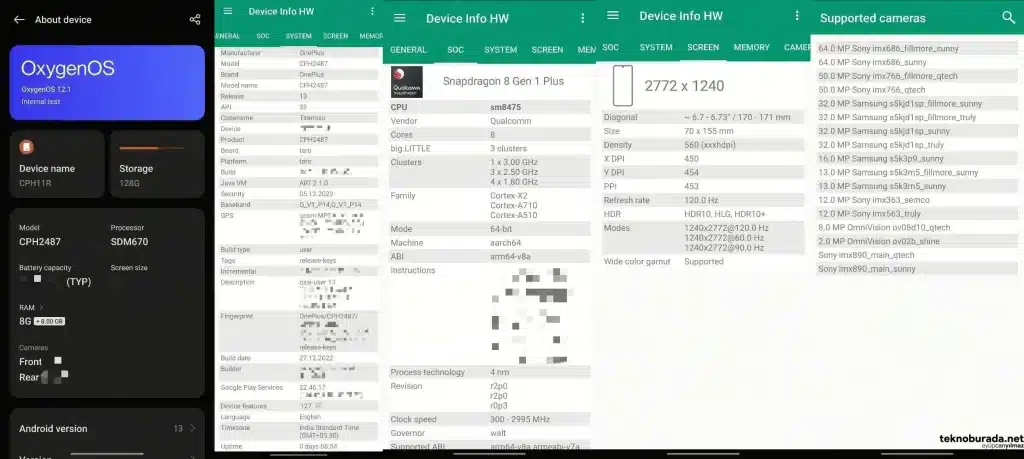Select SCREEN tab in the Snapdragon SOC panel
The width and height of the screenshot is (1024, 459).
click(547, 50)
